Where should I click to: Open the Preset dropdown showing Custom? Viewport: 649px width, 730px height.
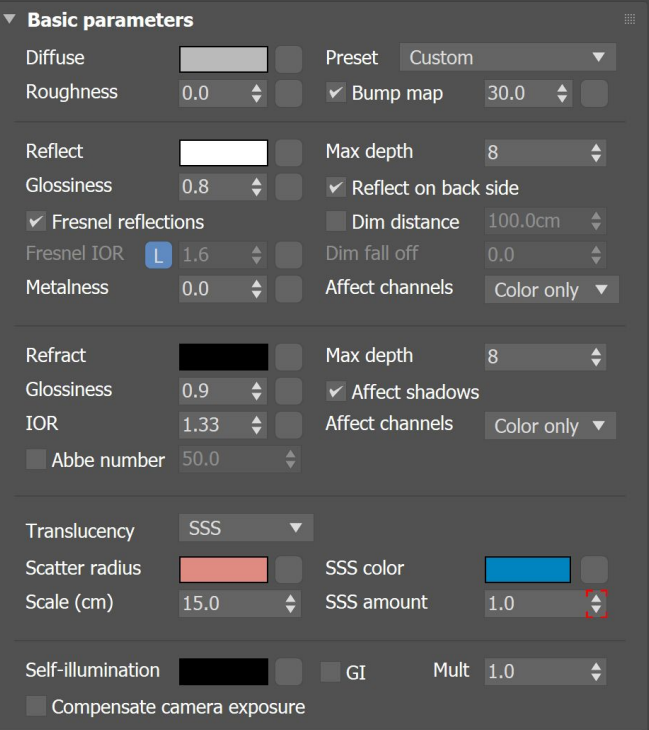point(507,58)
